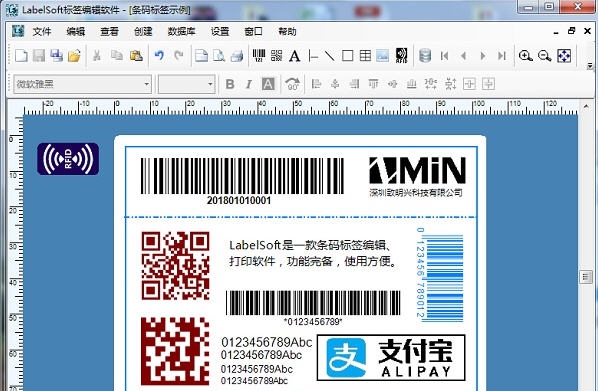Click the vertical scrollbar up arrow
The width and height of the screenshot is (598, 391).
(x=586, y=106)
